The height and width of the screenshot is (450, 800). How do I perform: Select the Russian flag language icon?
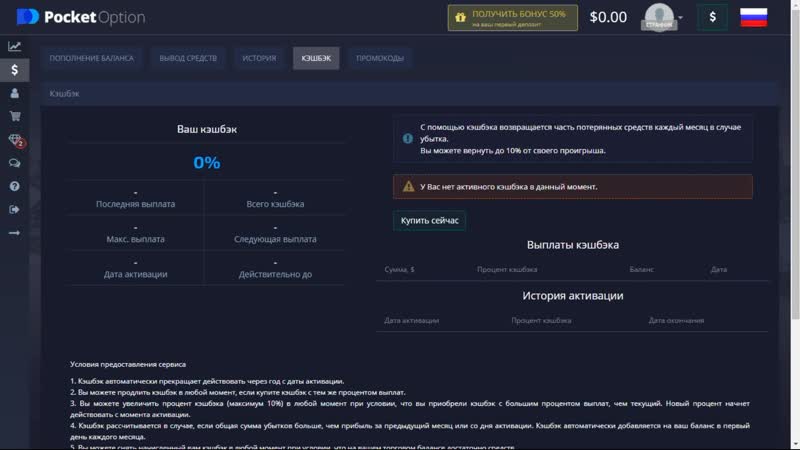pos(754,17)
